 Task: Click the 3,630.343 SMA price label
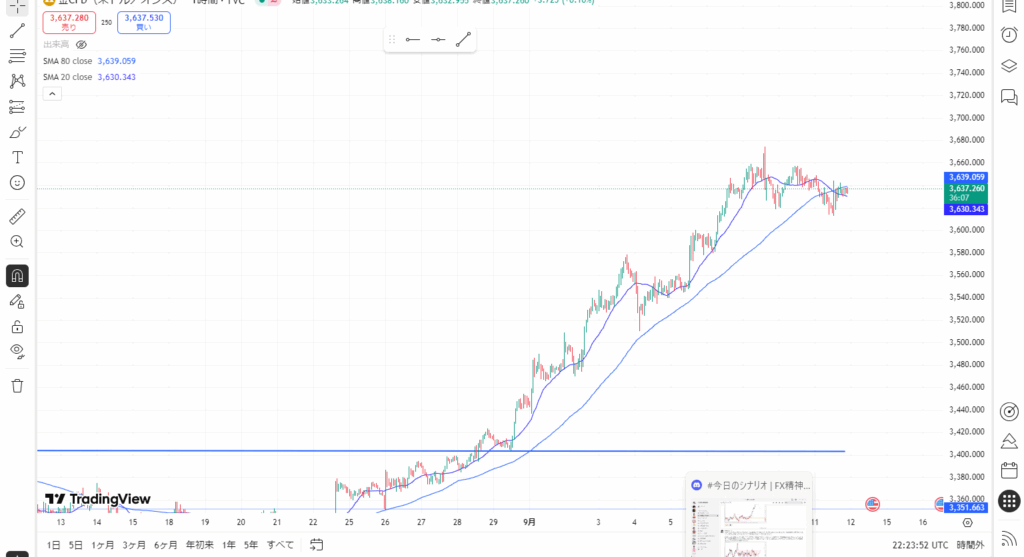point(966,210)
